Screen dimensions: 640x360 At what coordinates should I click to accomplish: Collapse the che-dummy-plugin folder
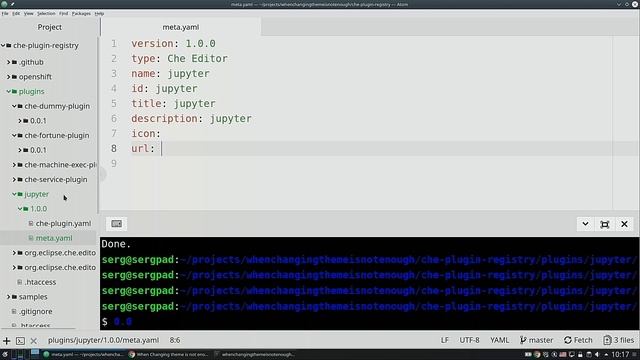(x=14, y=106)
